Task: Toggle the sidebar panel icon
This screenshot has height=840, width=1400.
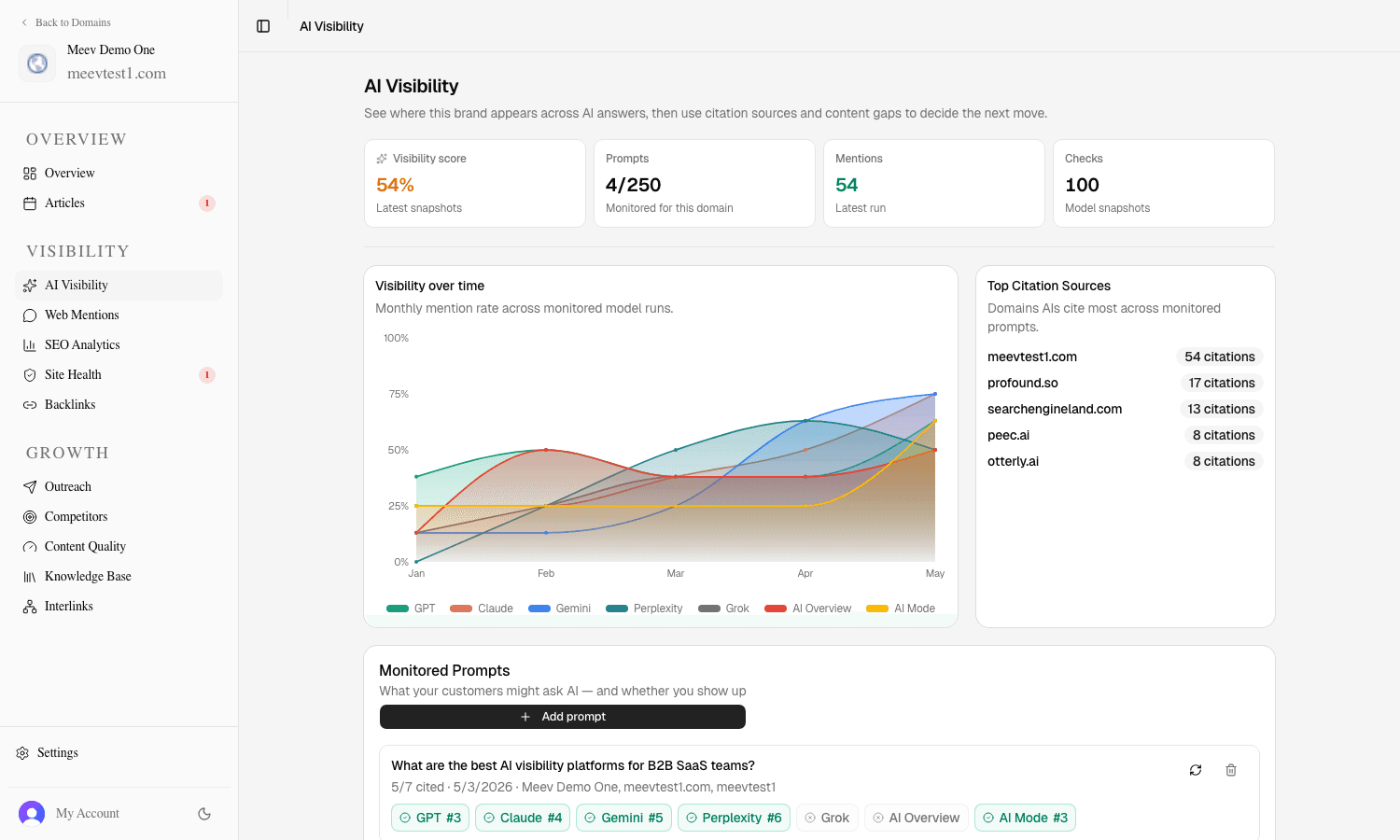Action: pyautogui.click(x=263, y=26)
